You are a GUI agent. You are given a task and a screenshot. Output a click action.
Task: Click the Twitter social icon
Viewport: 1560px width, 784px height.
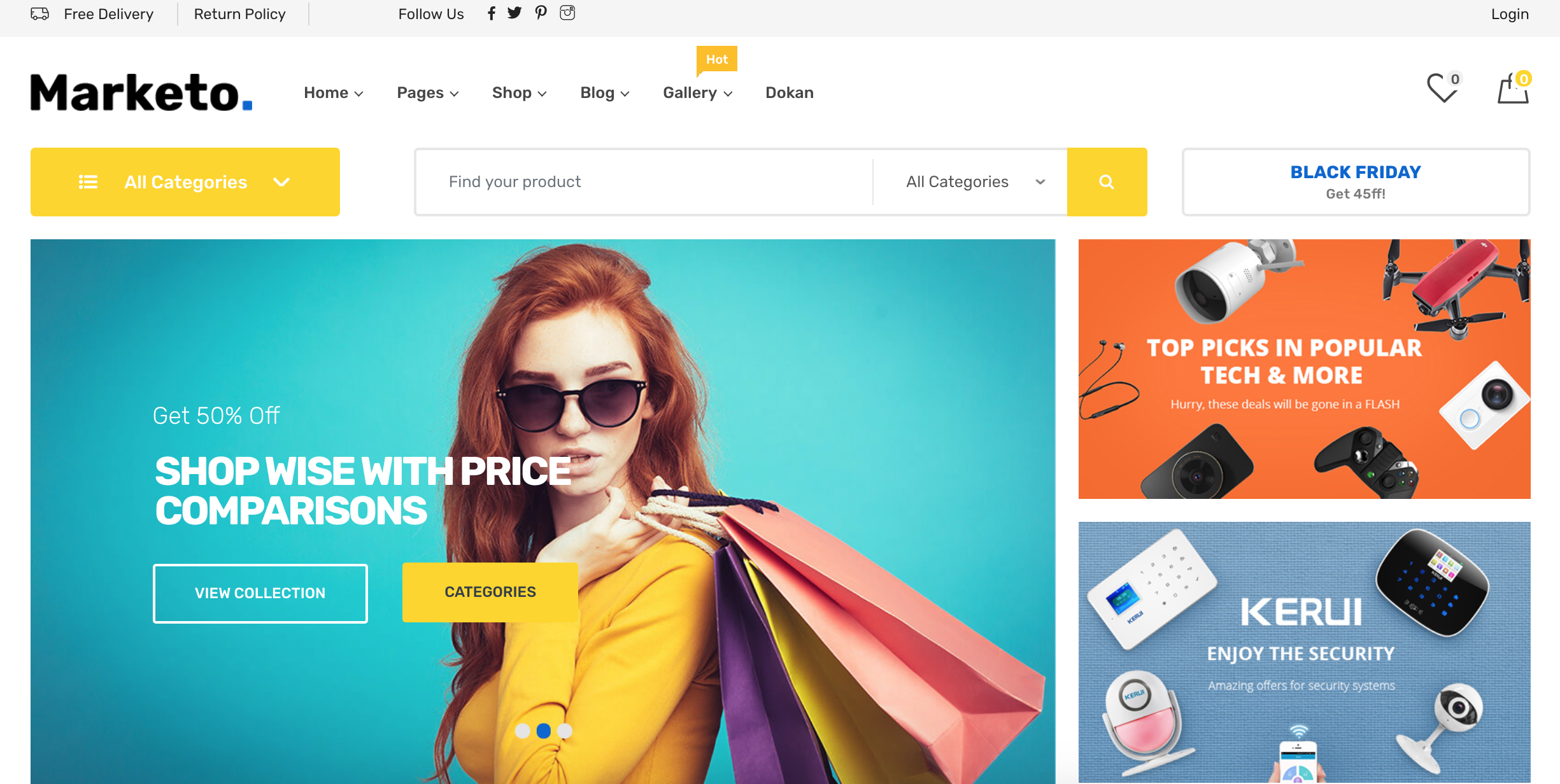(515, 13)
